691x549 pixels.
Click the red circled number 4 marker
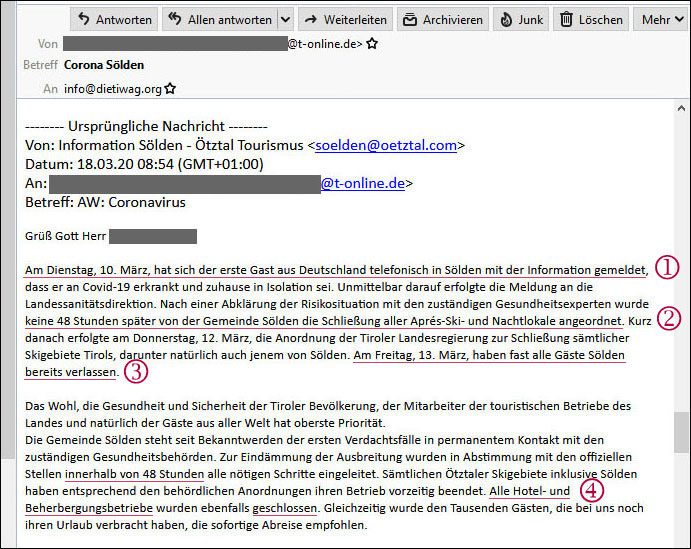coord(592,490)
